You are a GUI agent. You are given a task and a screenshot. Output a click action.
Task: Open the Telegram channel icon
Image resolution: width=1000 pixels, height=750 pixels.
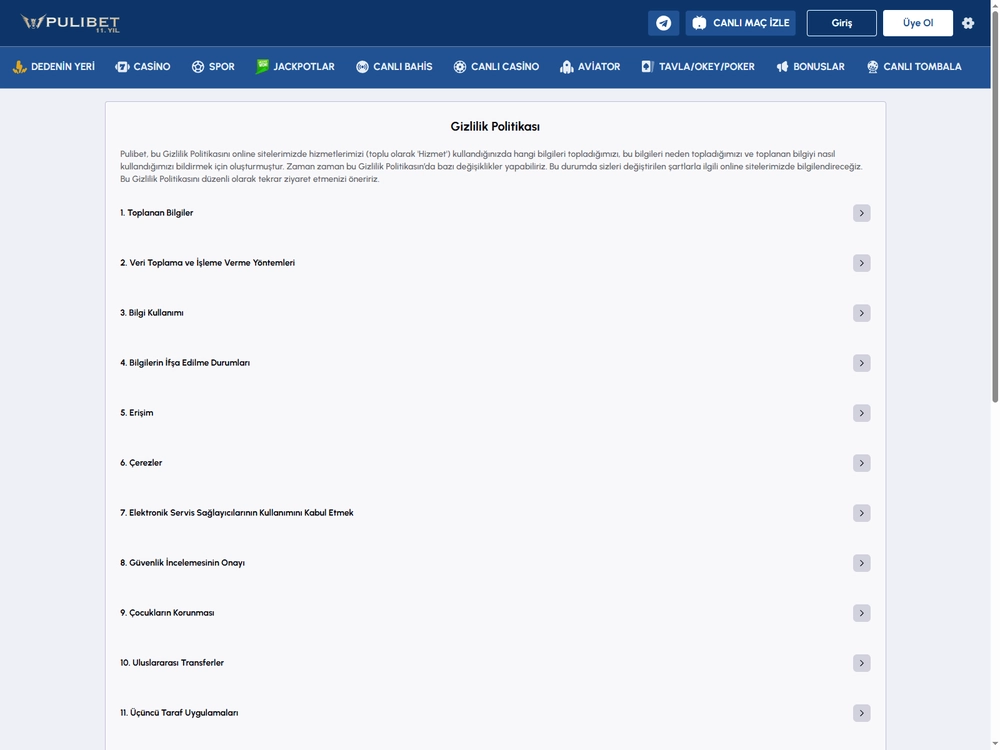point(663,23)
